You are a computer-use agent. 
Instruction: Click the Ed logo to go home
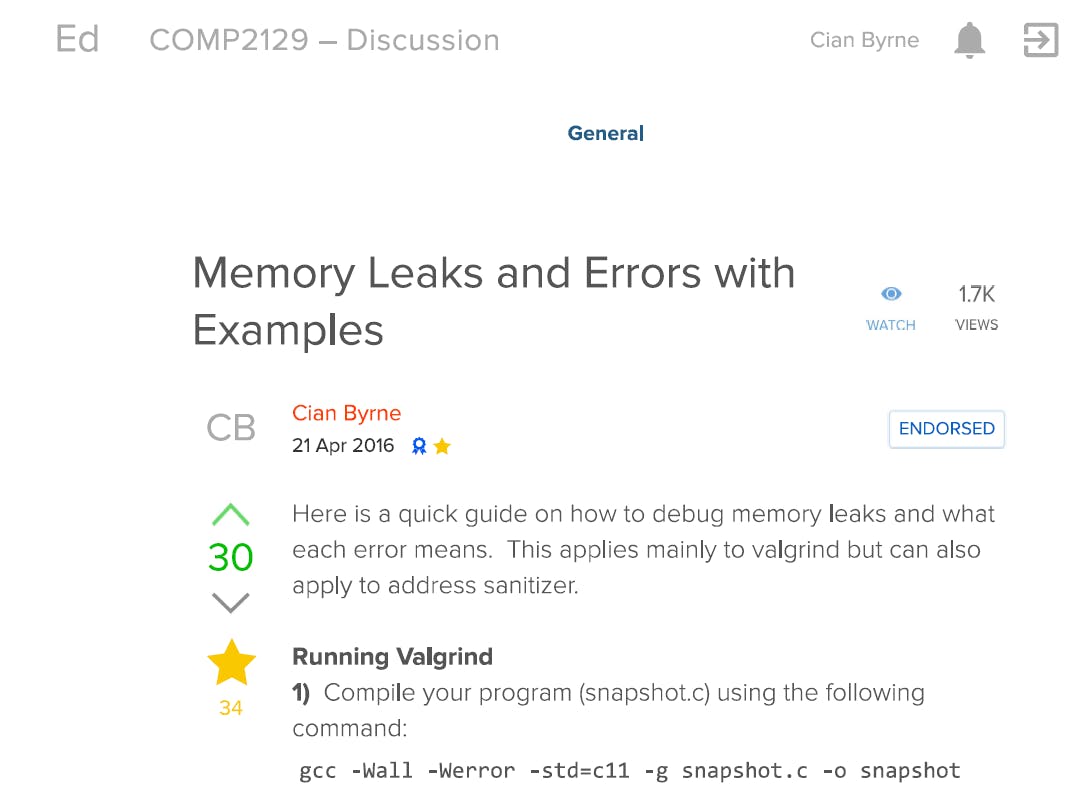click(77, 40)
